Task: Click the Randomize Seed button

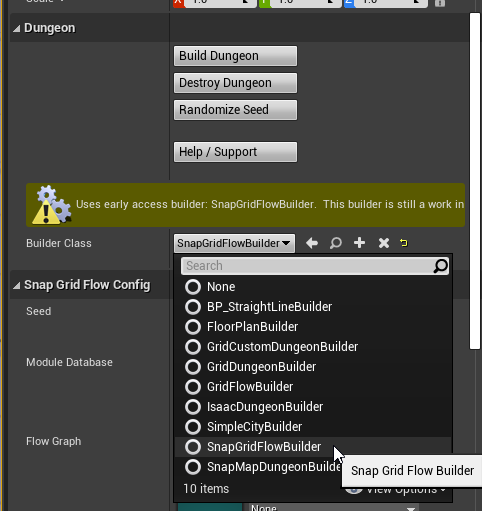Action: 235,110
